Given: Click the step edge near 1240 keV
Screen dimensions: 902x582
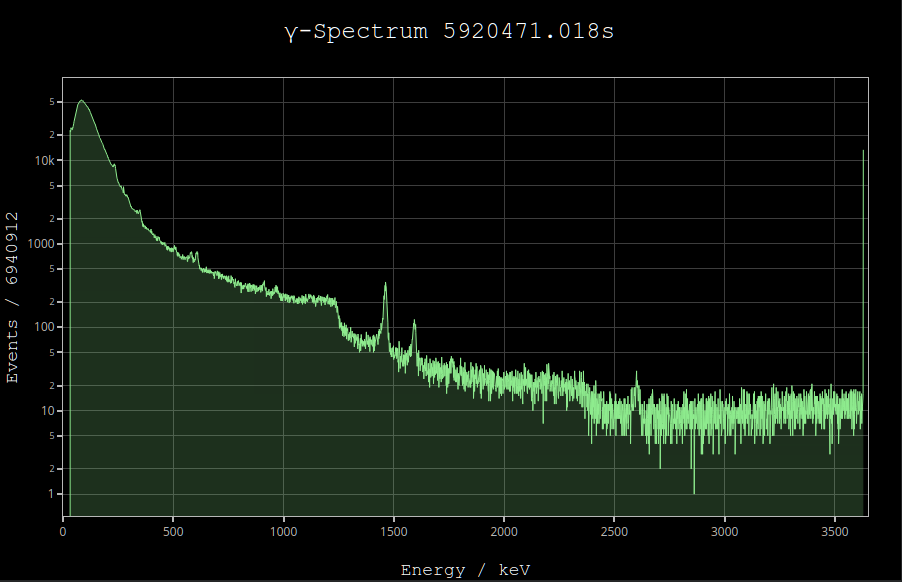Looking at the screenshot, I should (337, 310).
